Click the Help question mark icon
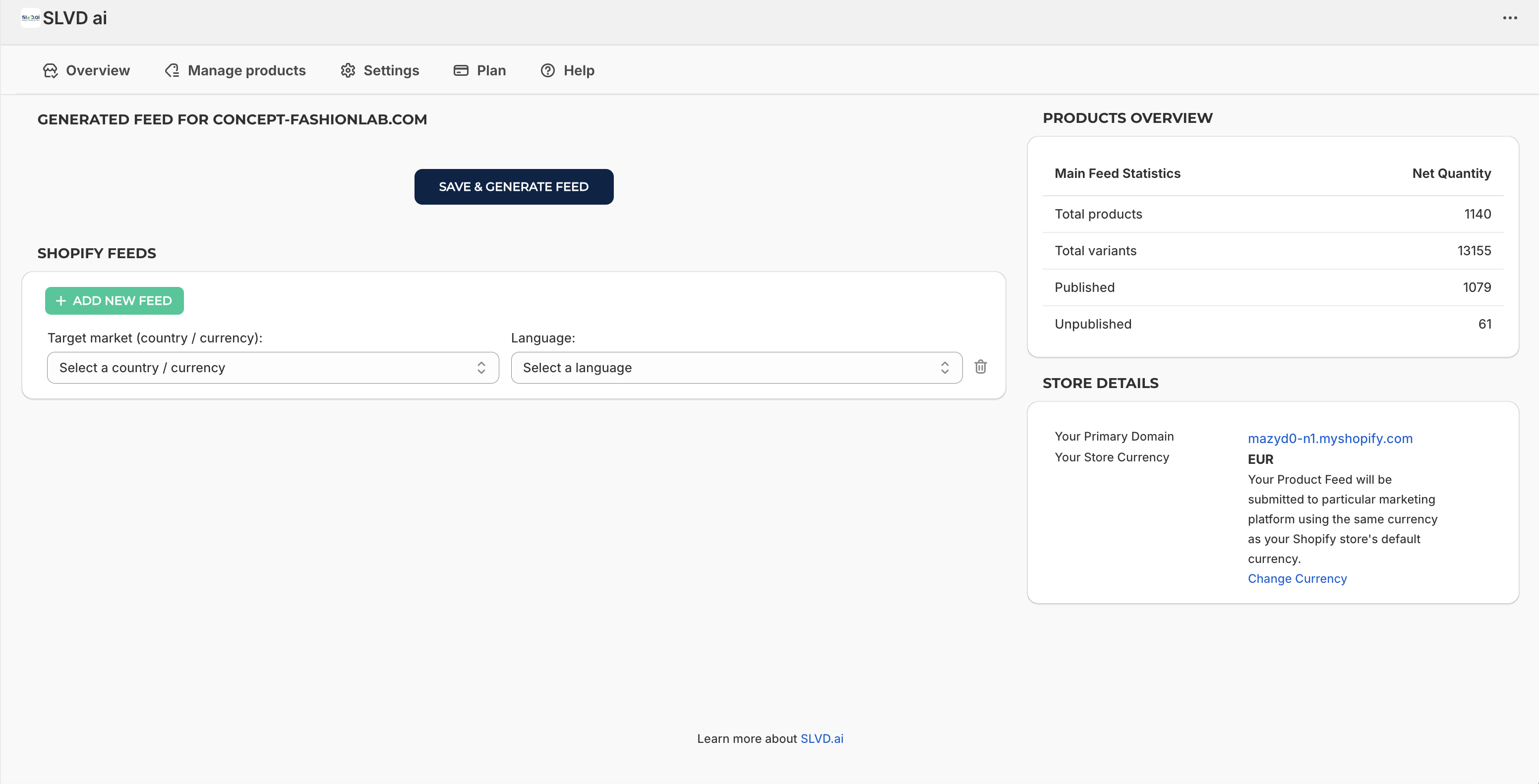This screenshot has width=1539, height=784. [548, 70]
